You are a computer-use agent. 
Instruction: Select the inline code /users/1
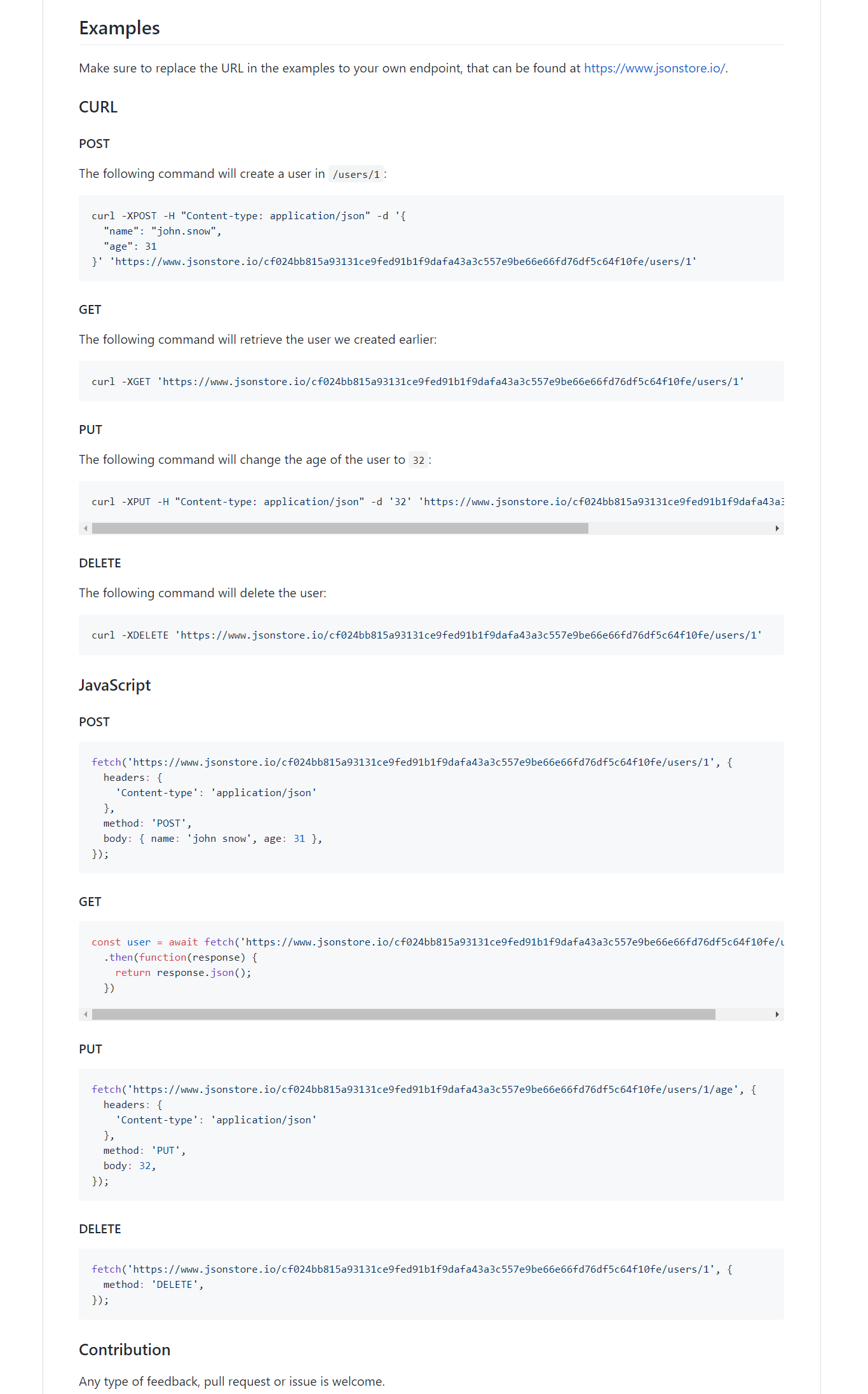[x=356, y=173]
